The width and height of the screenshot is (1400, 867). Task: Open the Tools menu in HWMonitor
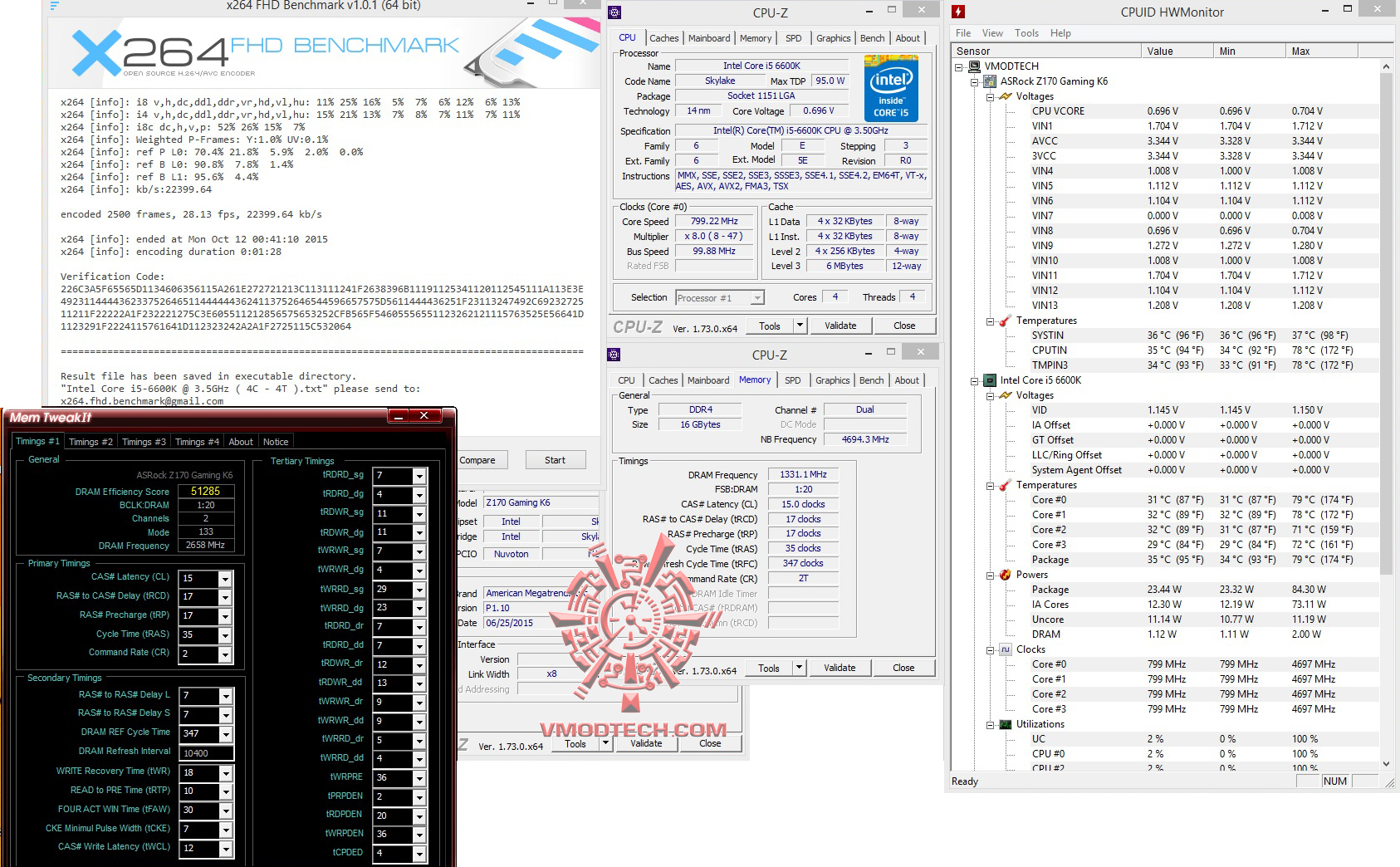pos(1026,33)
